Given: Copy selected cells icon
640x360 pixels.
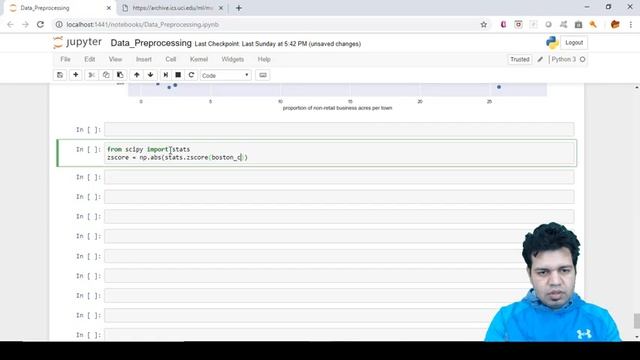Looking at the screenshot, I should coord(106,75).
